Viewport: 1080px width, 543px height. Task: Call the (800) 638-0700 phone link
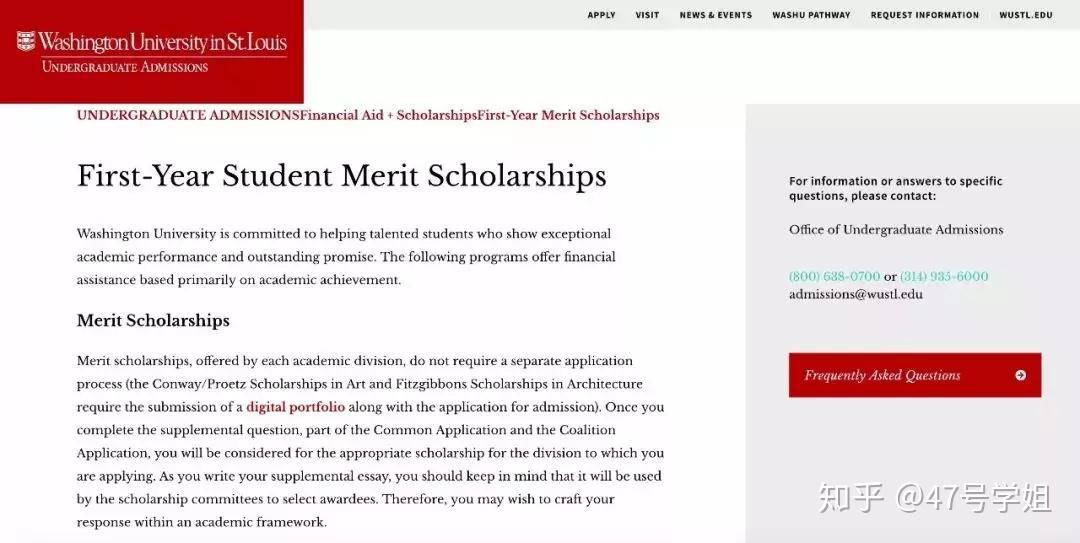[x=835, y=276]
